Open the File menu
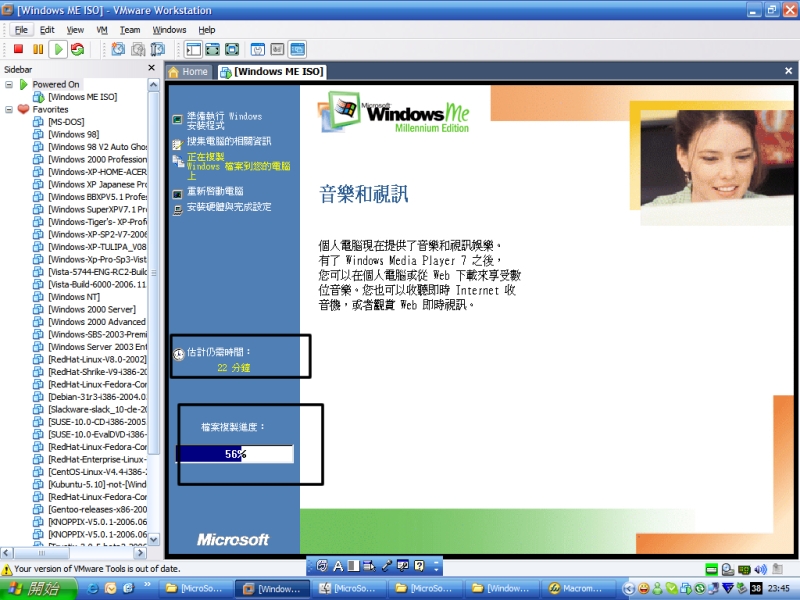Viewport: 800px width, 600px height. click(x=21, y=30)
